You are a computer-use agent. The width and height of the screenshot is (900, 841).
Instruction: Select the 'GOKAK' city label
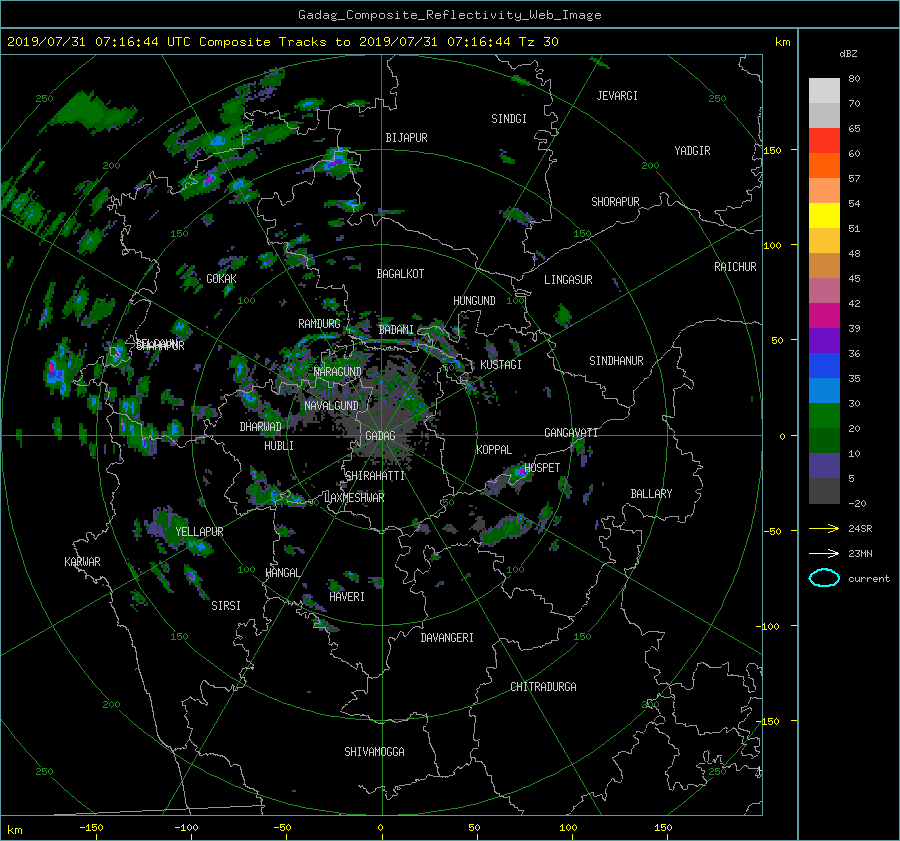point(221,279)
